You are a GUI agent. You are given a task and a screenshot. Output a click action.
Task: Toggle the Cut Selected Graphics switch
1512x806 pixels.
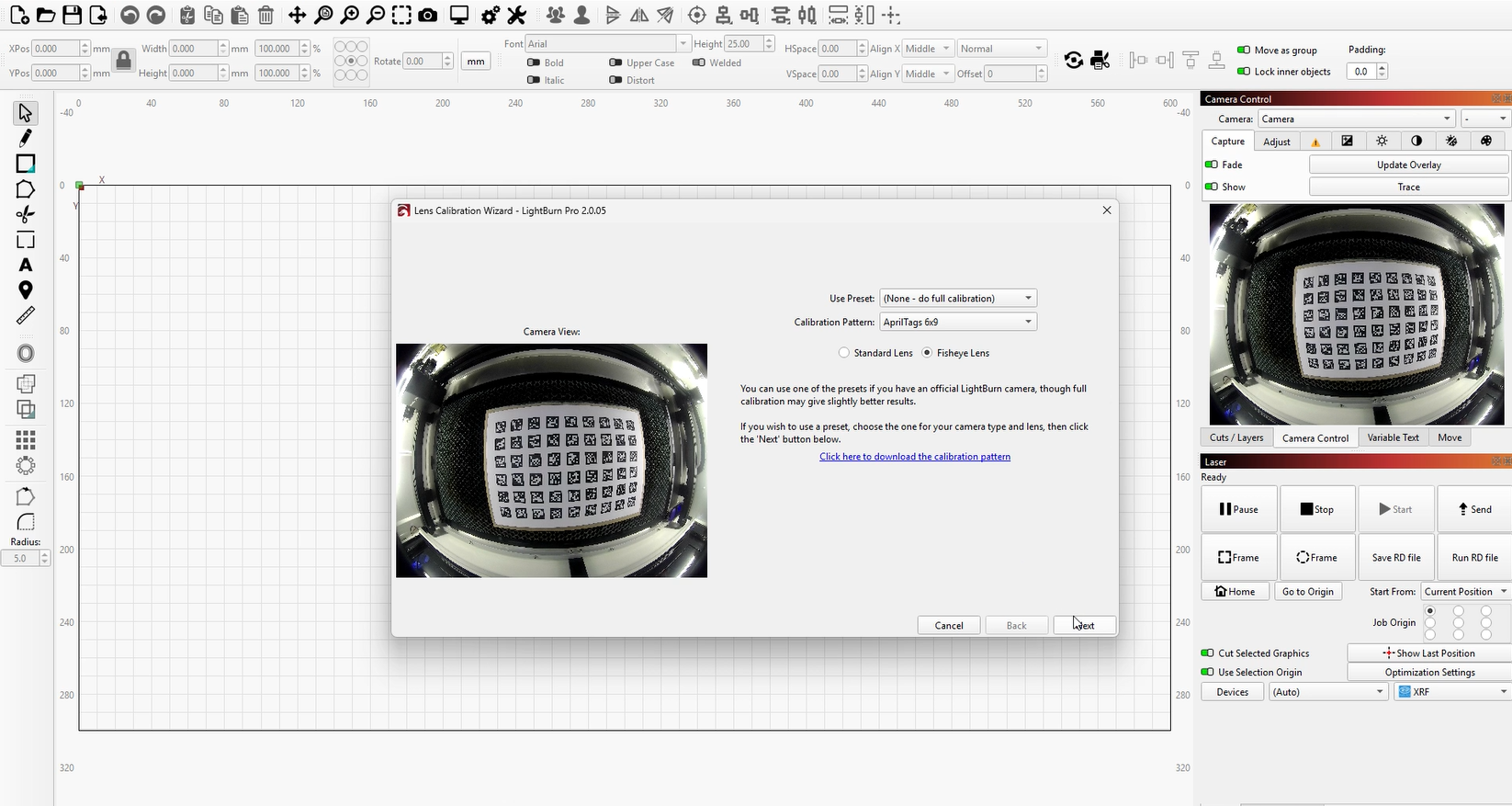pyautogui.click(x=1207, y=653)
